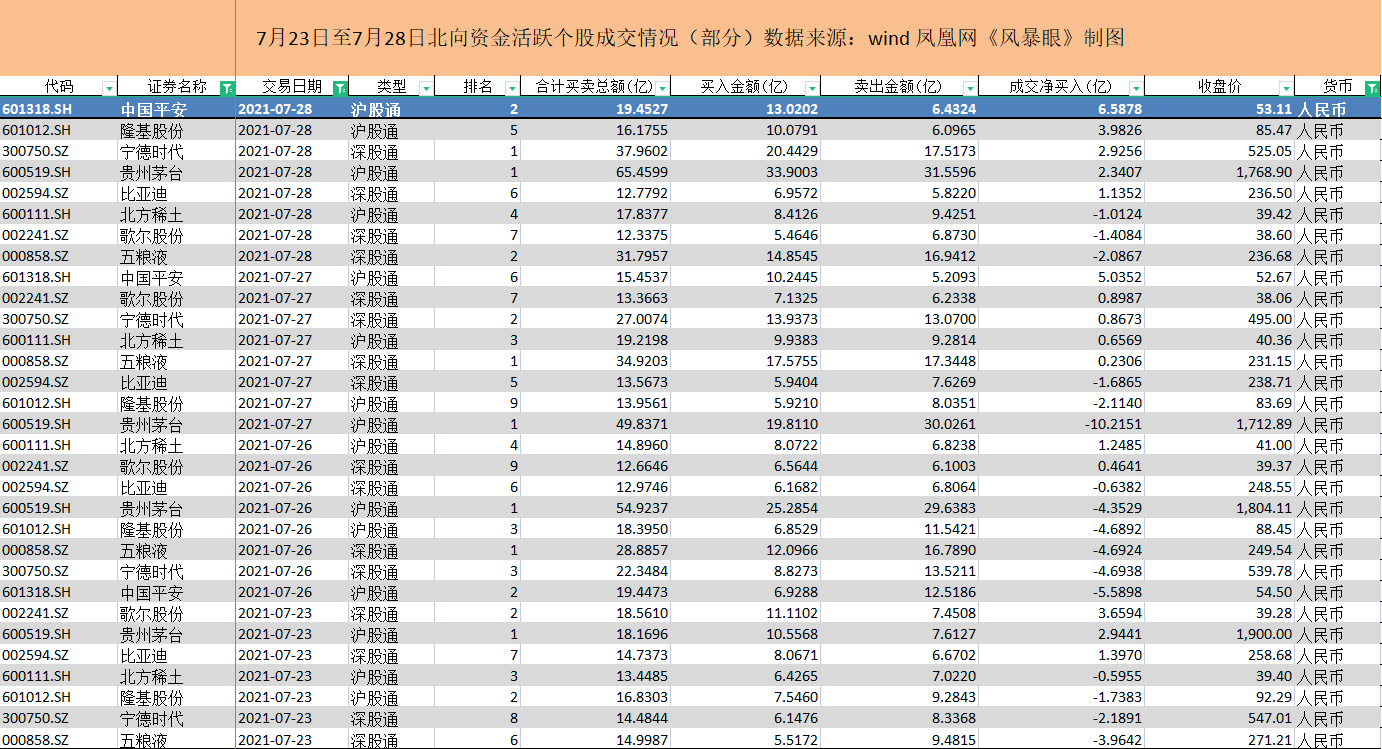The height and width of the screenshot is (749, 1382).
Task: Select net buy cell 5.0352
Action: click(x=1061, y=277)
